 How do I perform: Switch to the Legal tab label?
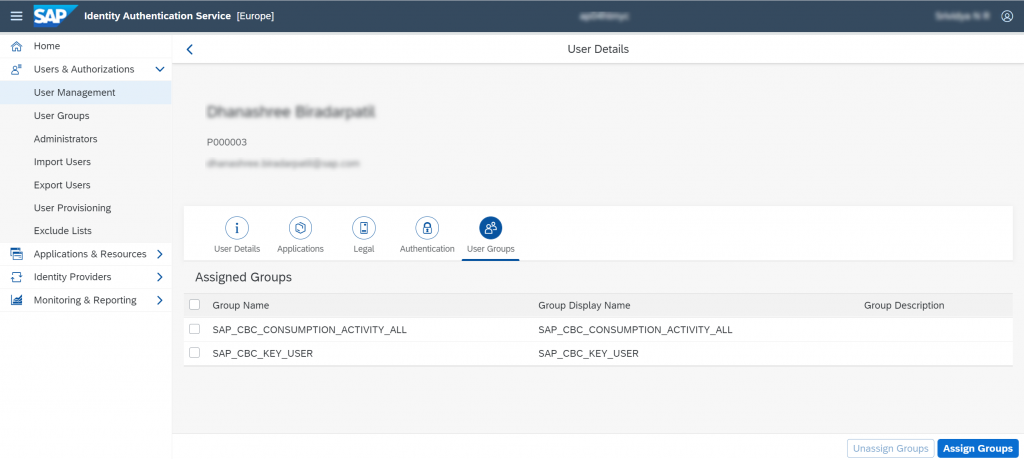pyautogui.click(x=364, y=249)
